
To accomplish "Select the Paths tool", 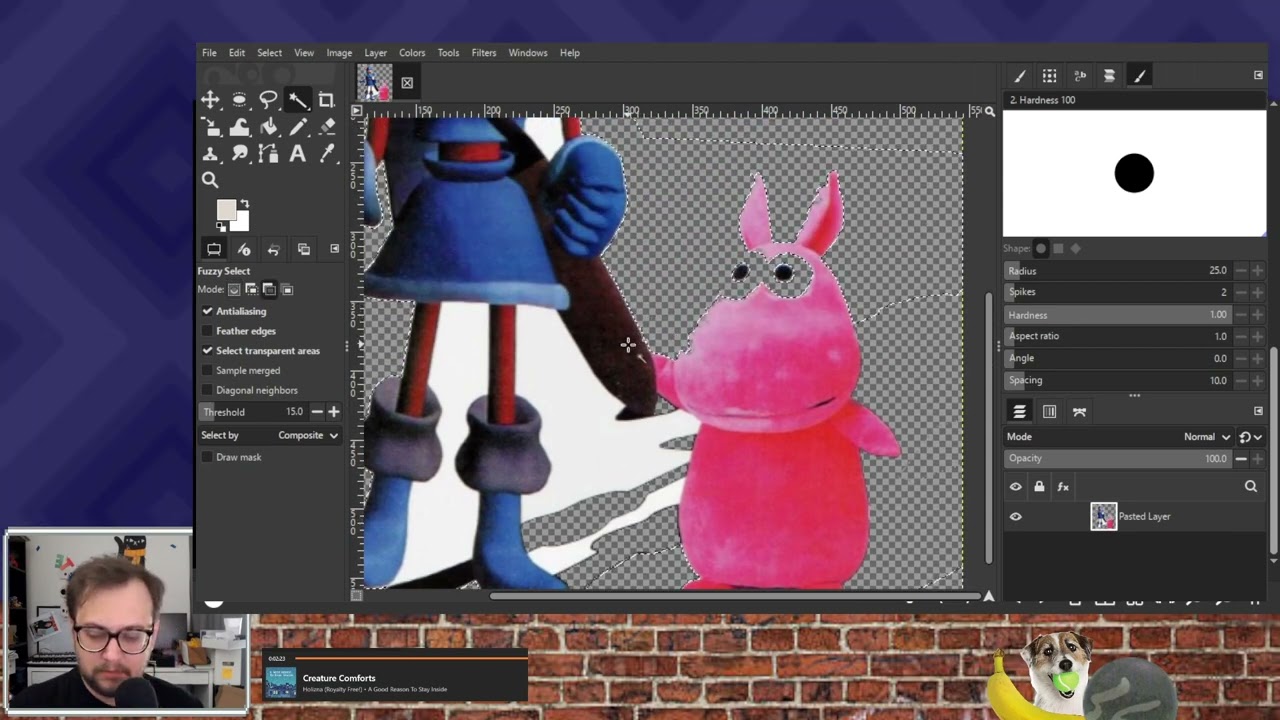I will pyautogui.click(x=268, y=154).
